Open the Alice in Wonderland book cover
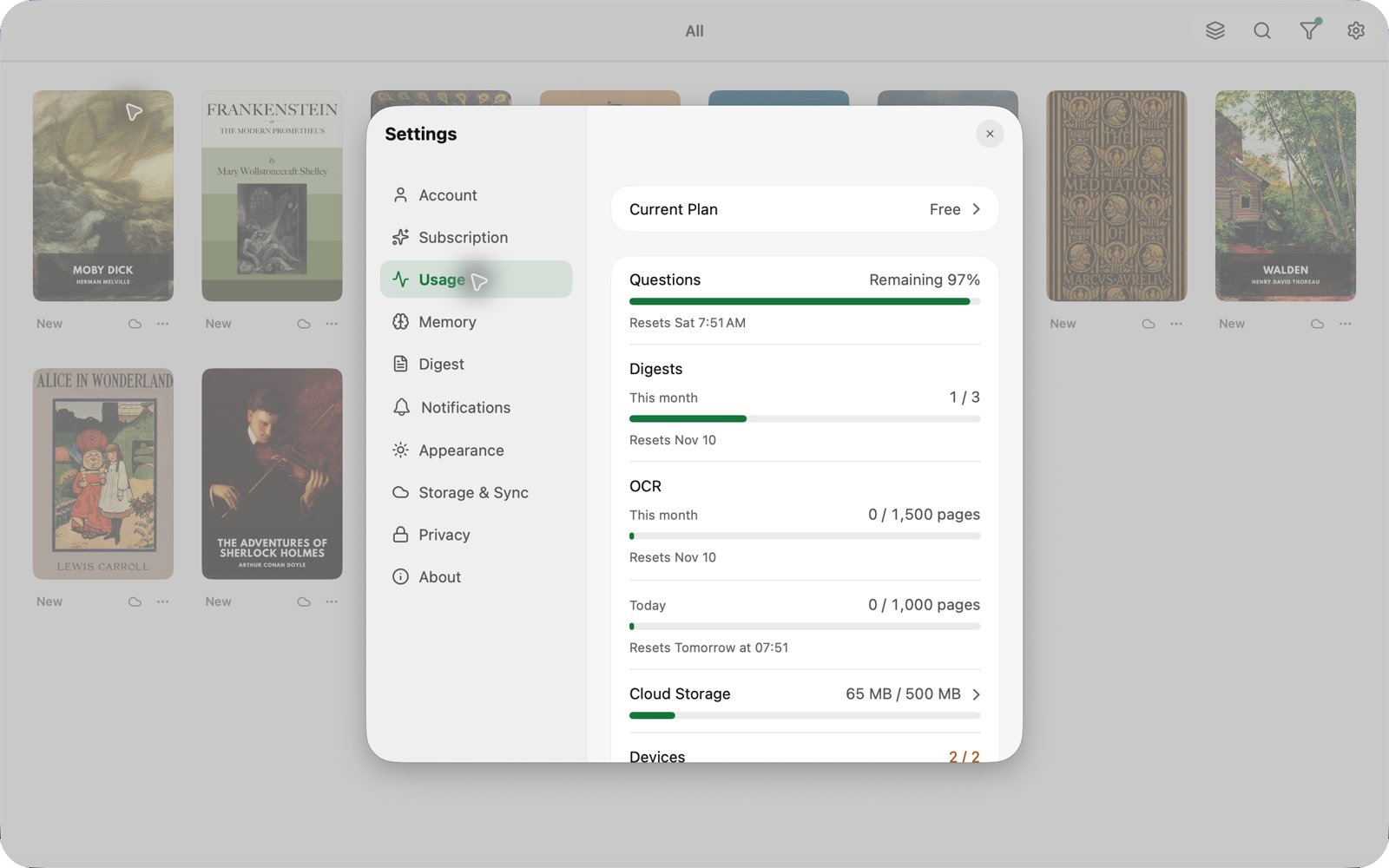Image resolution: width=1389 pixels, height=868 pixels. [103, 474]
